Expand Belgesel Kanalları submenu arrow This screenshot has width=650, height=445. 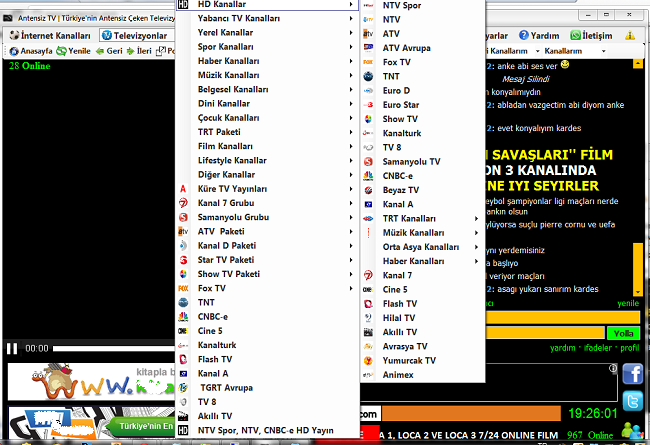pyautogui.click(x=351, y=90)
